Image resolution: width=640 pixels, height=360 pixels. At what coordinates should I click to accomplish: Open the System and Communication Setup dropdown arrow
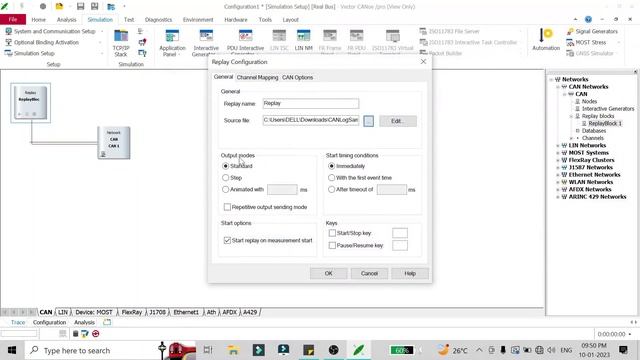(102, 31)
